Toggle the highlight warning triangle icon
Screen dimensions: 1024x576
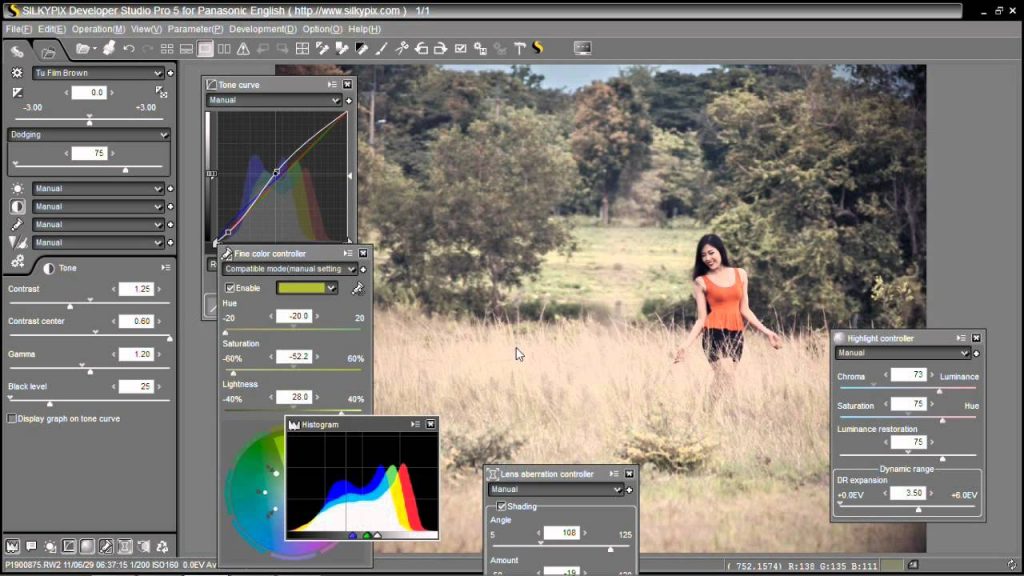(243, 48)
